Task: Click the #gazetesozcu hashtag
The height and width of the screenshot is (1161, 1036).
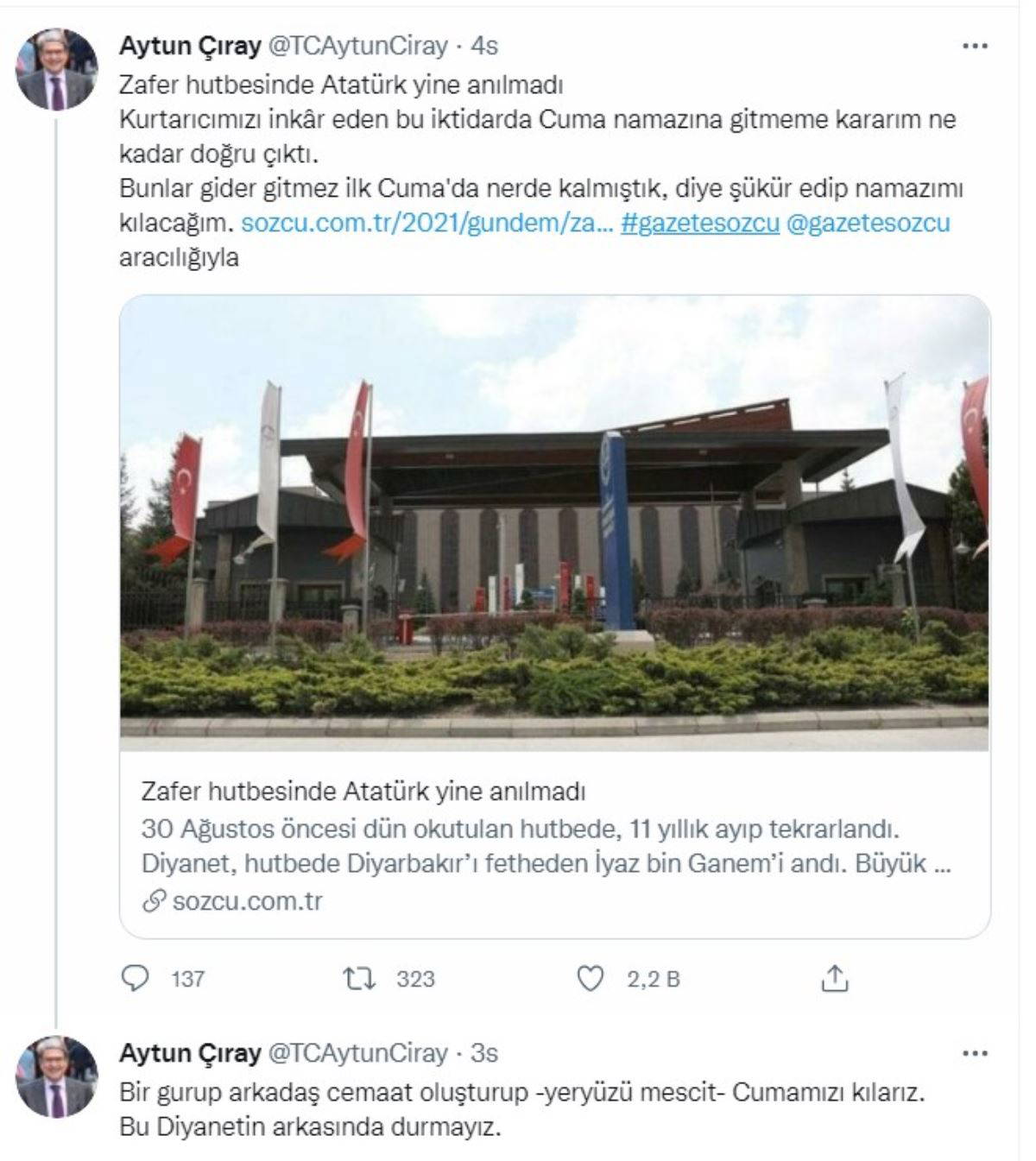Action: pos(700,223)
